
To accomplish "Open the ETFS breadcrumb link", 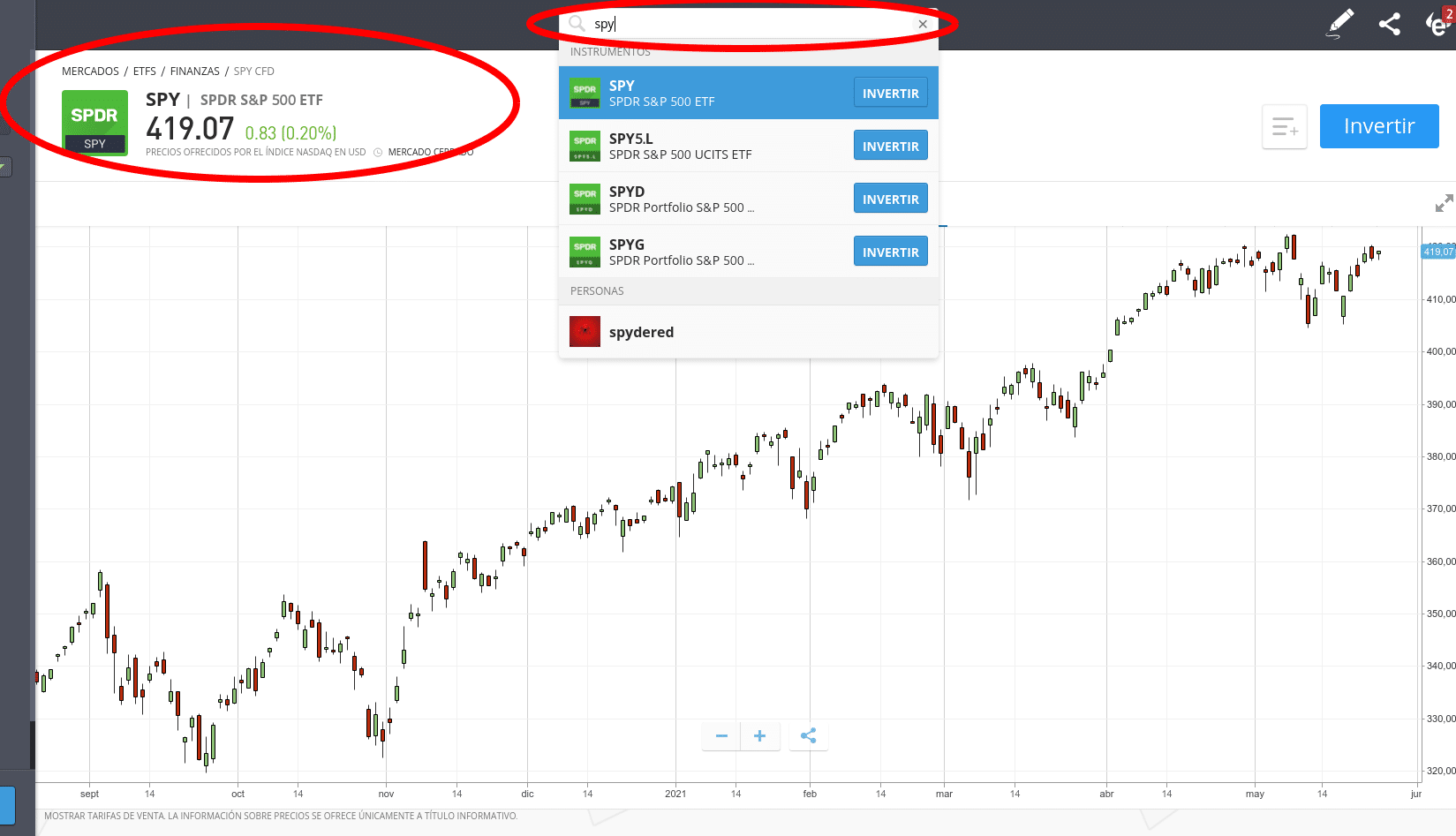I will pos(145,72).
